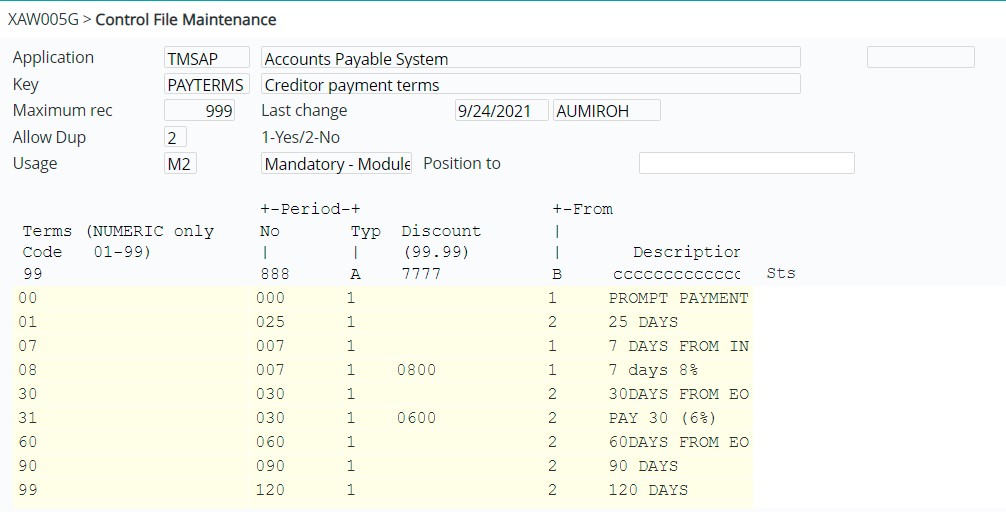This screenshot has width=1006, height=512.
Task: Select the Mandatory - Module usage description field
Action: coord(336,164)
